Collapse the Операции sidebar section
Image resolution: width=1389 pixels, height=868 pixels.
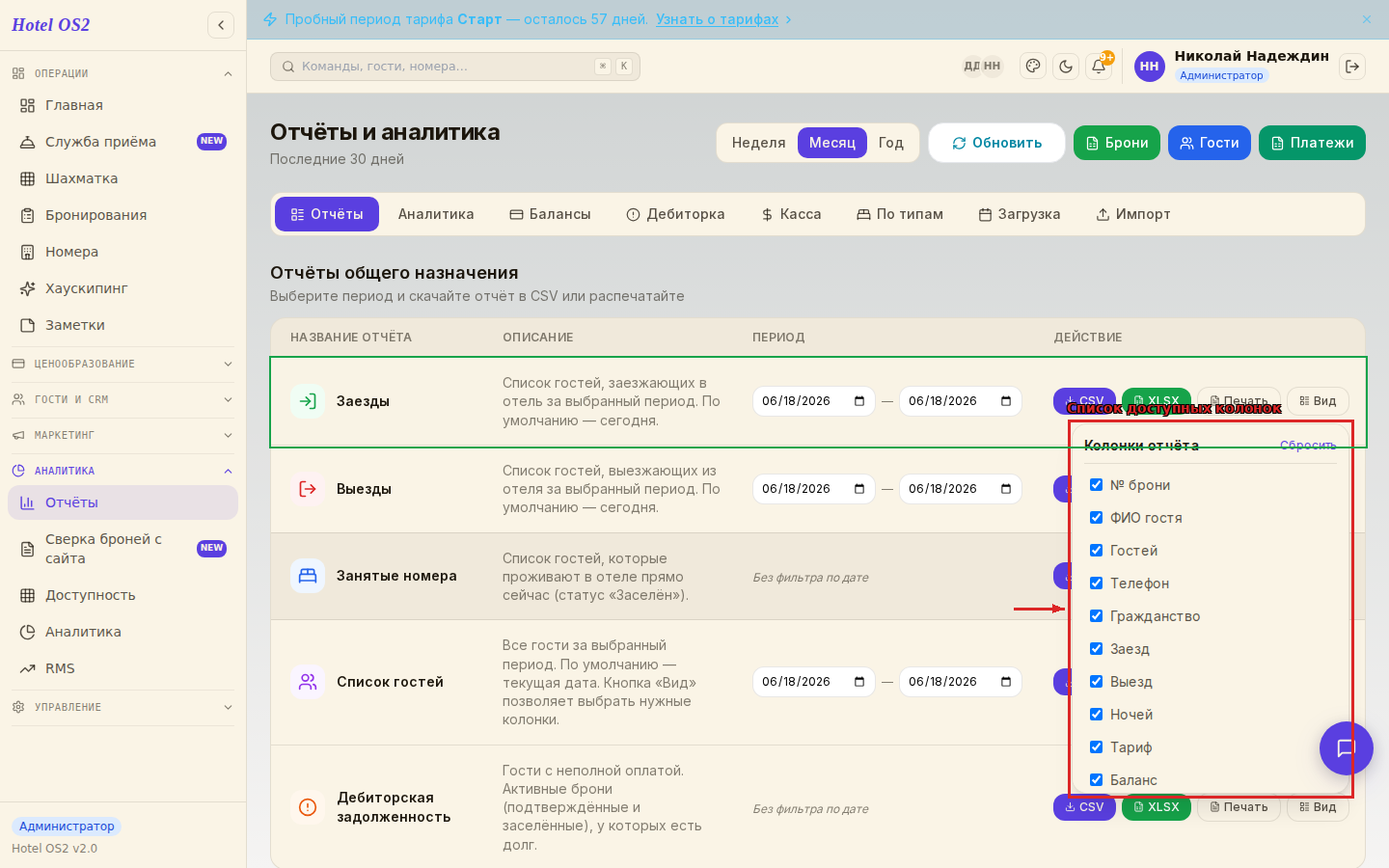(123, 73)
